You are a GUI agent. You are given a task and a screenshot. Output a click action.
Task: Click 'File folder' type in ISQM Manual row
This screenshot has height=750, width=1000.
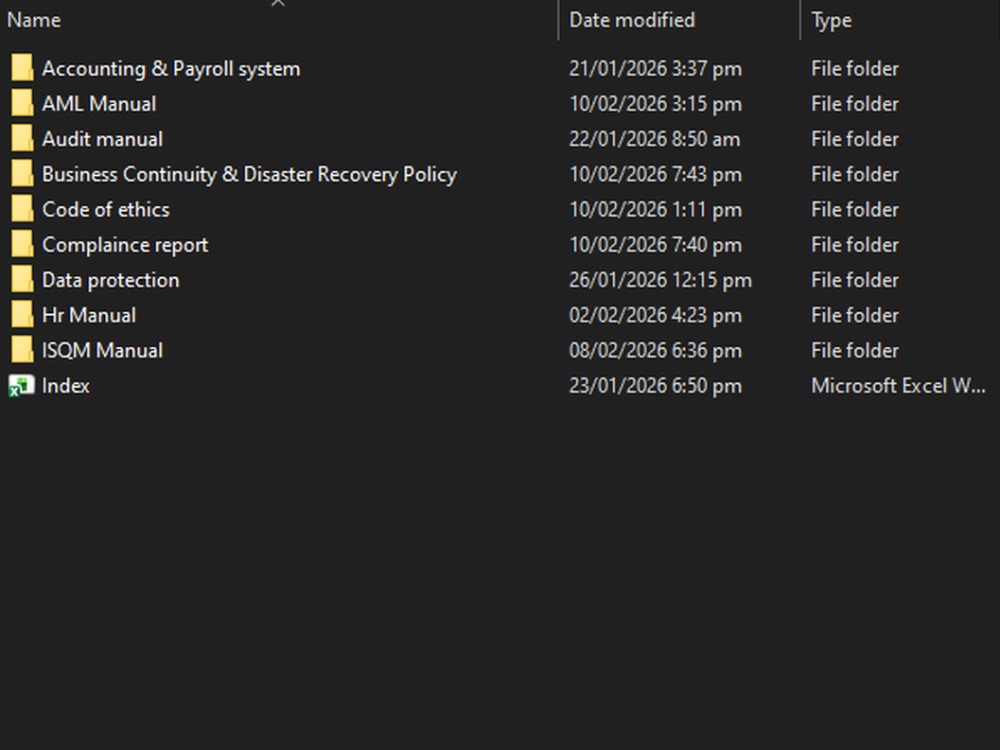click(x=855, y=350)
